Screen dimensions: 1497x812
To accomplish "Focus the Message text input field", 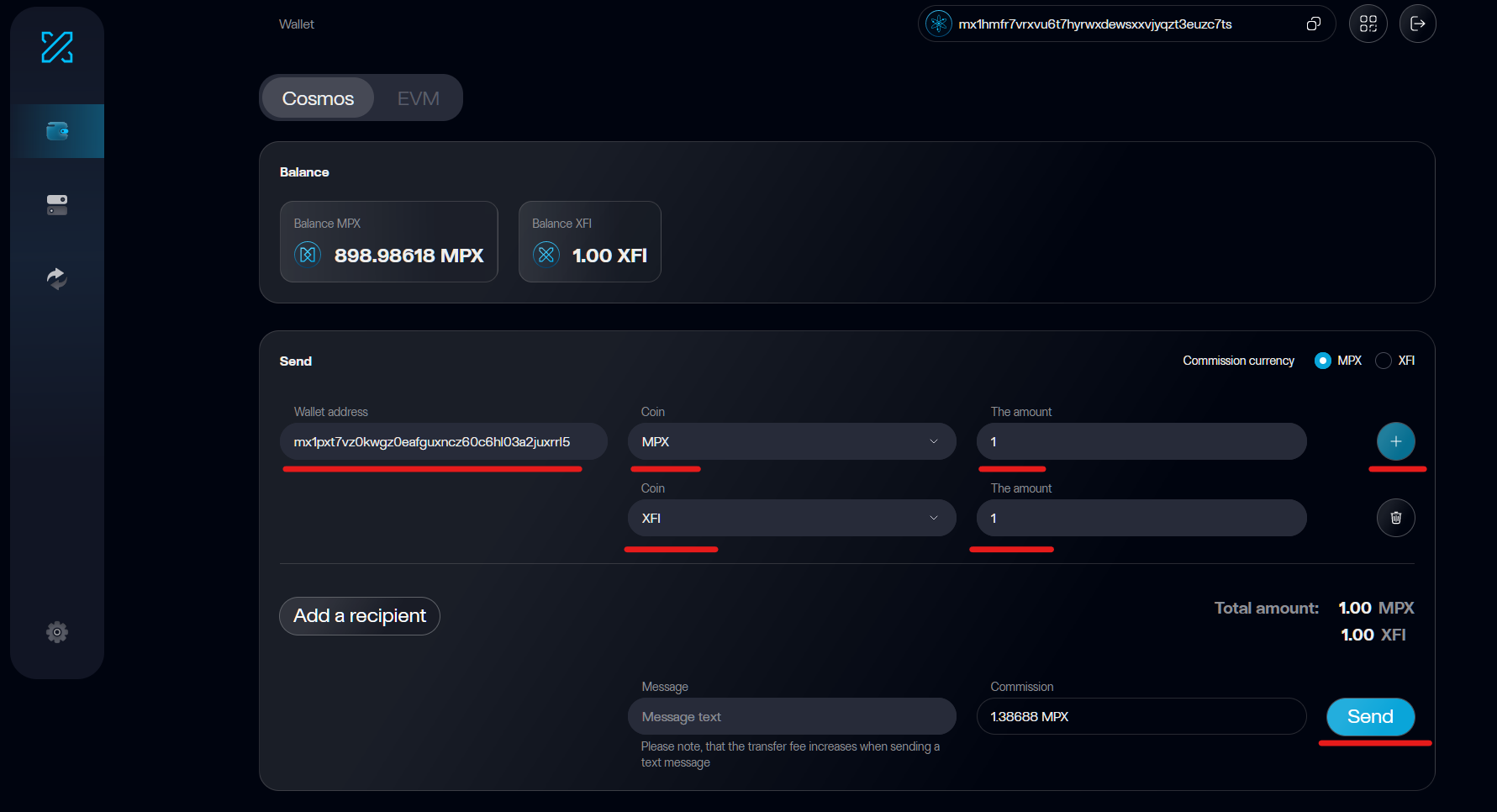I will pos(791,716).
